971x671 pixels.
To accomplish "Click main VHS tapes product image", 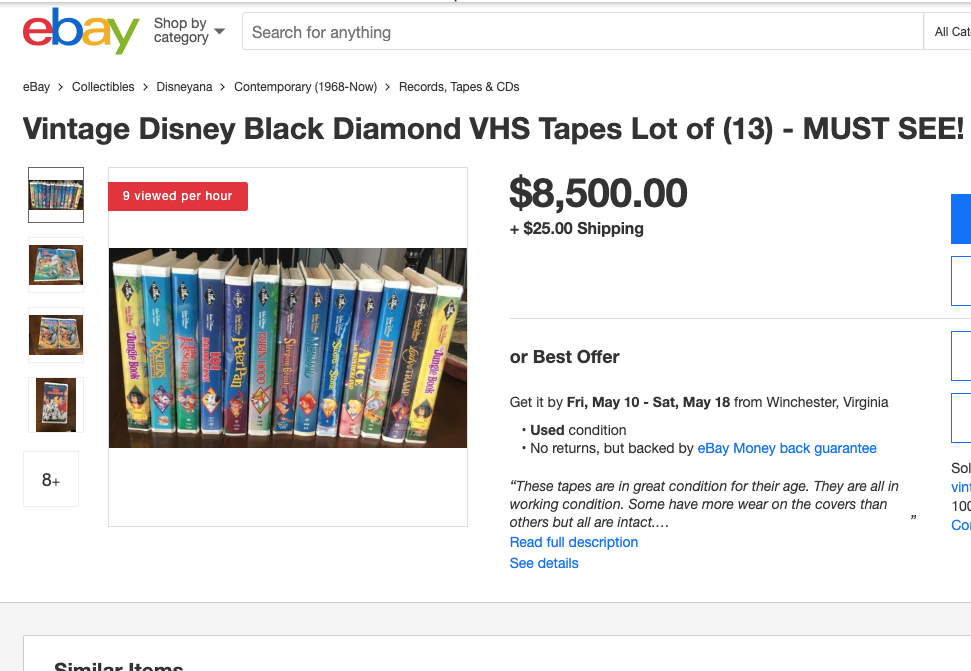I will pos(288,347).
